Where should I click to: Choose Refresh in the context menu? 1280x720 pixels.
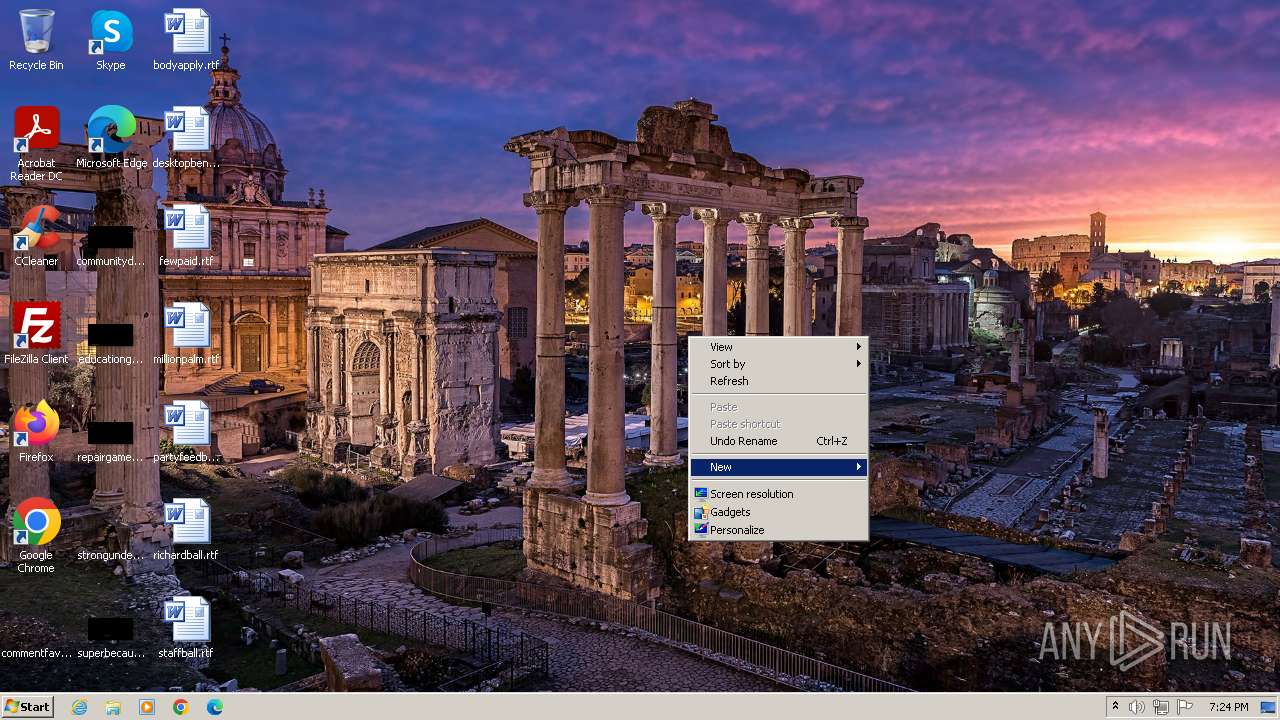point(778,381)
